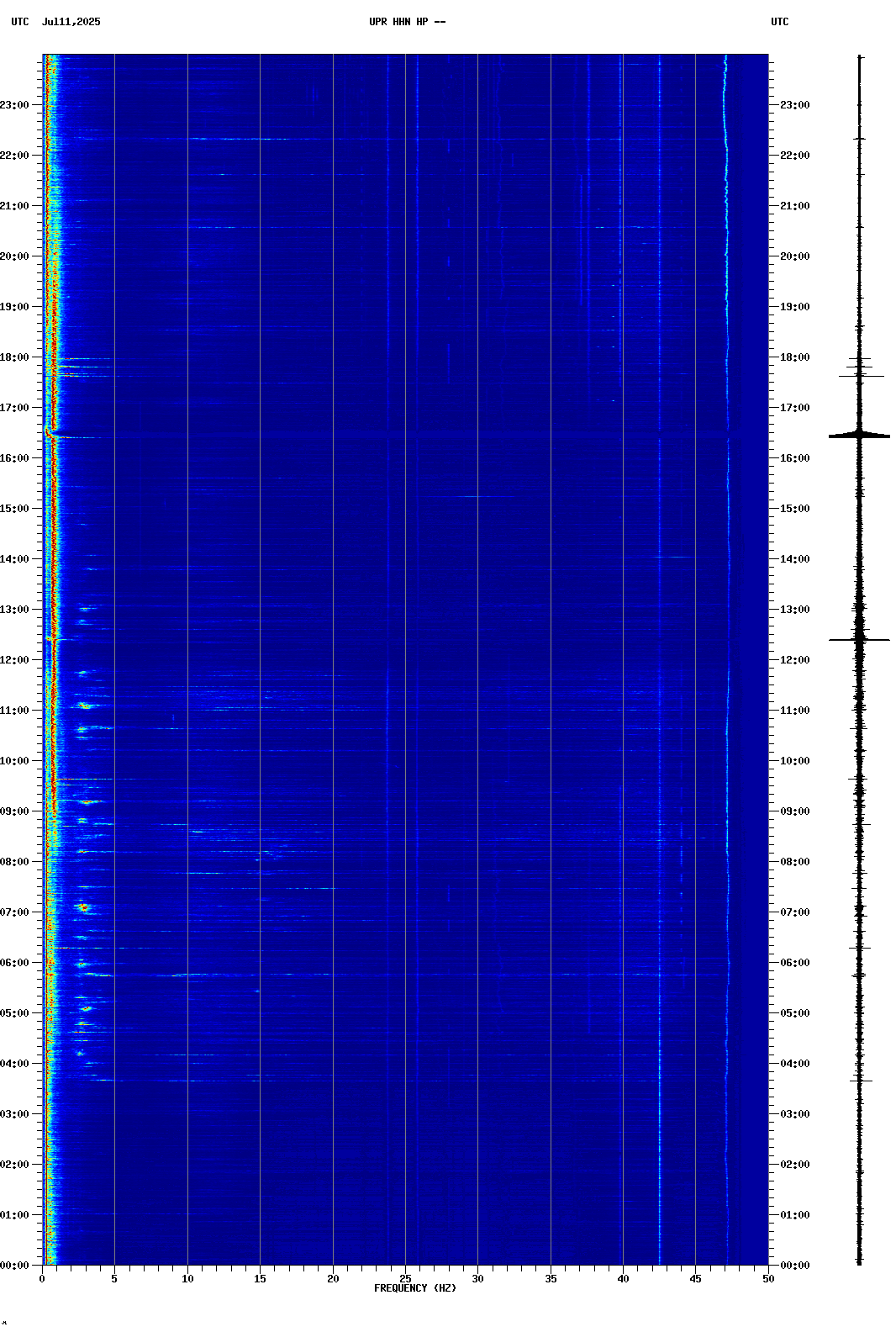
Task: Click the left axis 07:00 time label
Action: pyautogui.click(x=14, y=912)
